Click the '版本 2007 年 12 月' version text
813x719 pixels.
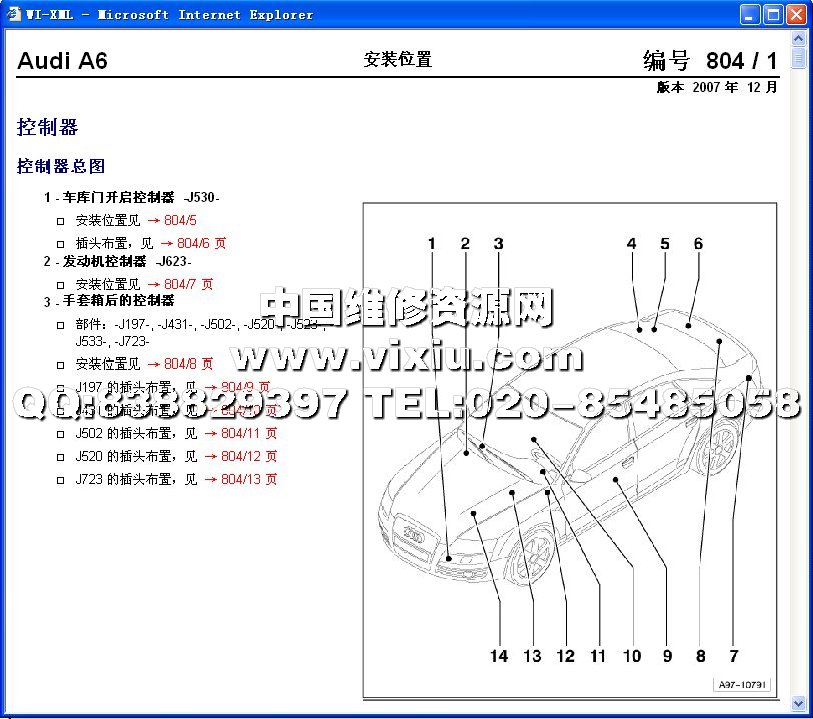pyautogui.click(x=717, y=87)
